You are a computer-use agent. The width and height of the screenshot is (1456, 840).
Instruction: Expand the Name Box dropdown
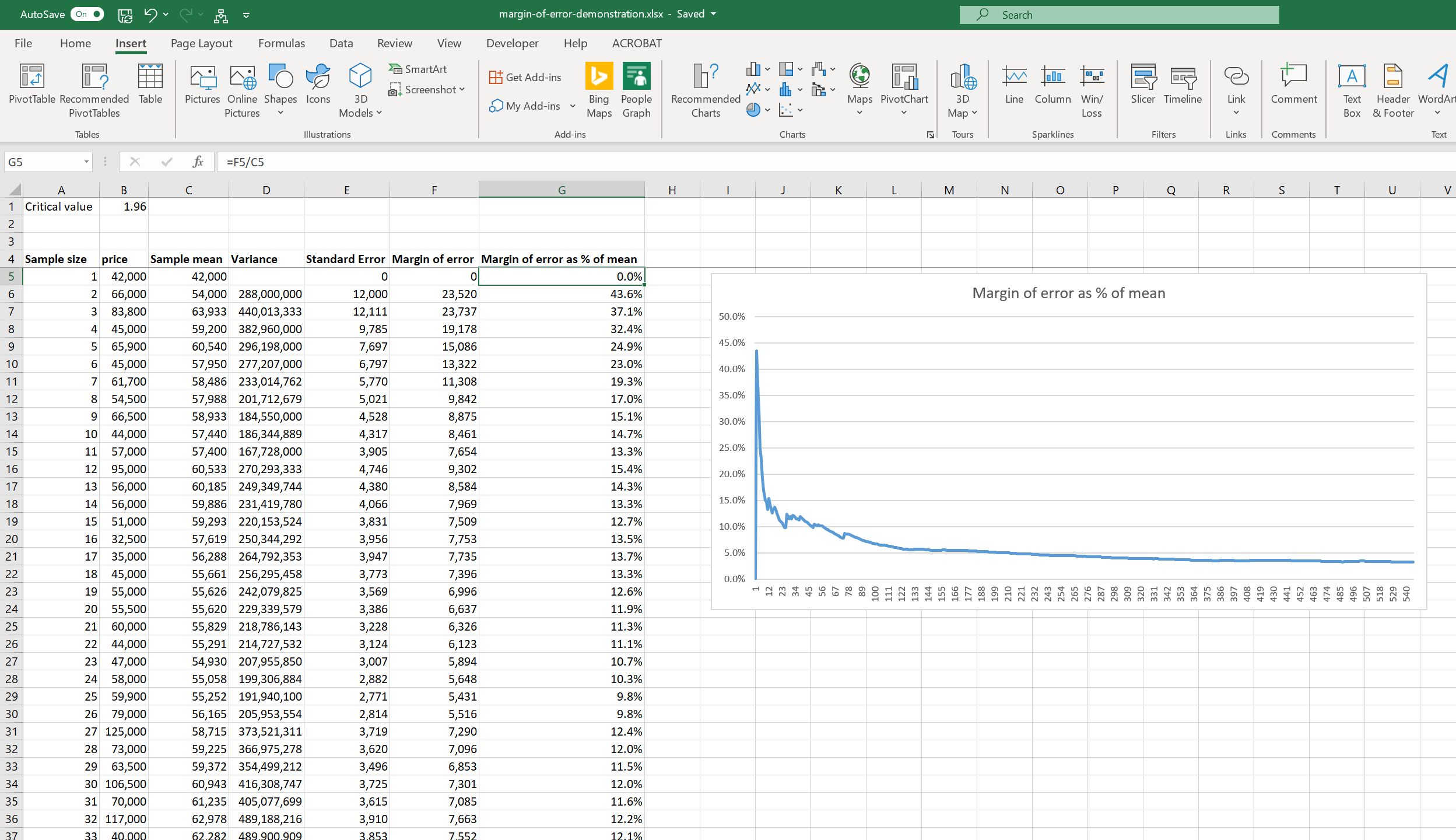(86, 162)
